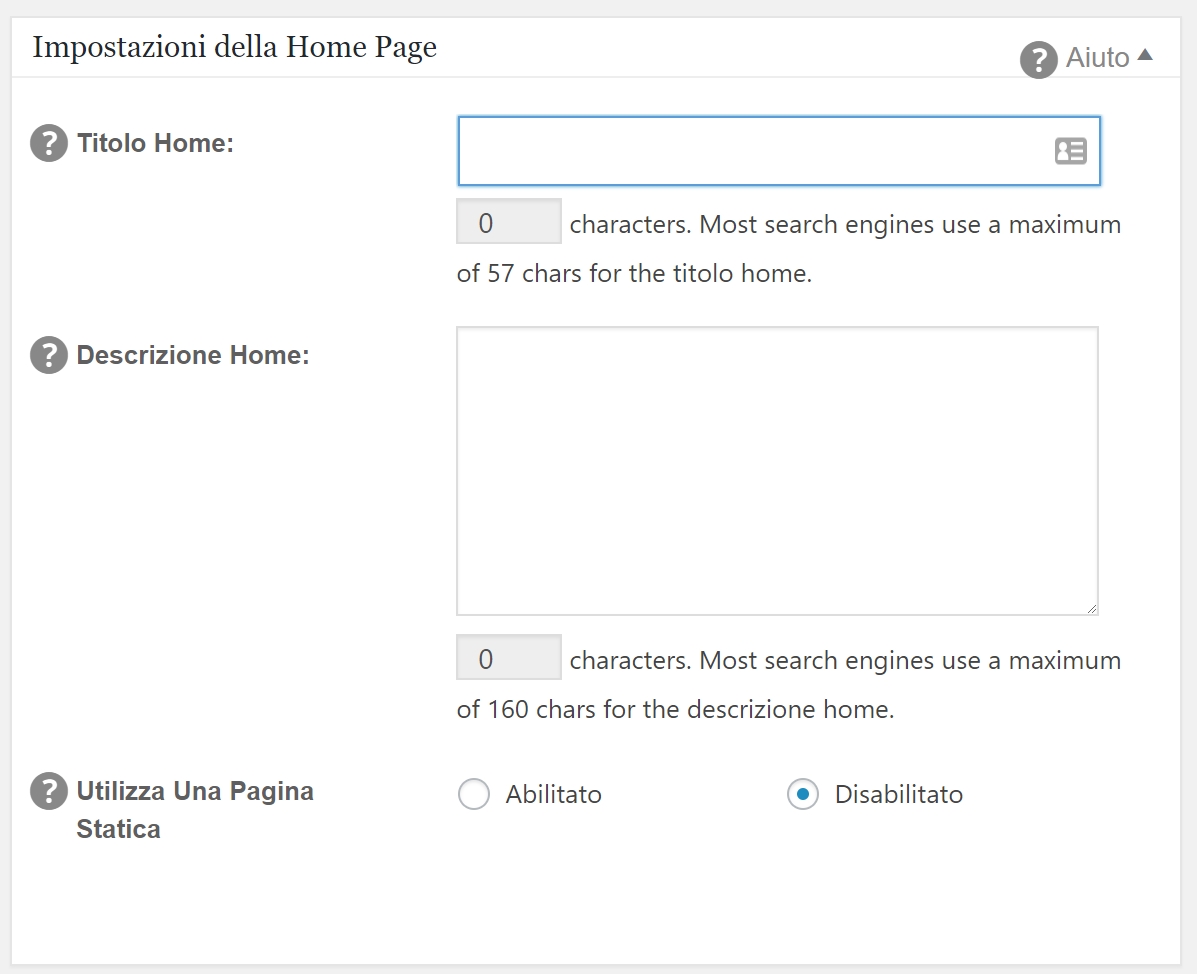Image resolution: width=1197 pixels, height=974 pixels.
Task: Click the help icon next to Titolo Home
Action: click(x=49, y=143)
